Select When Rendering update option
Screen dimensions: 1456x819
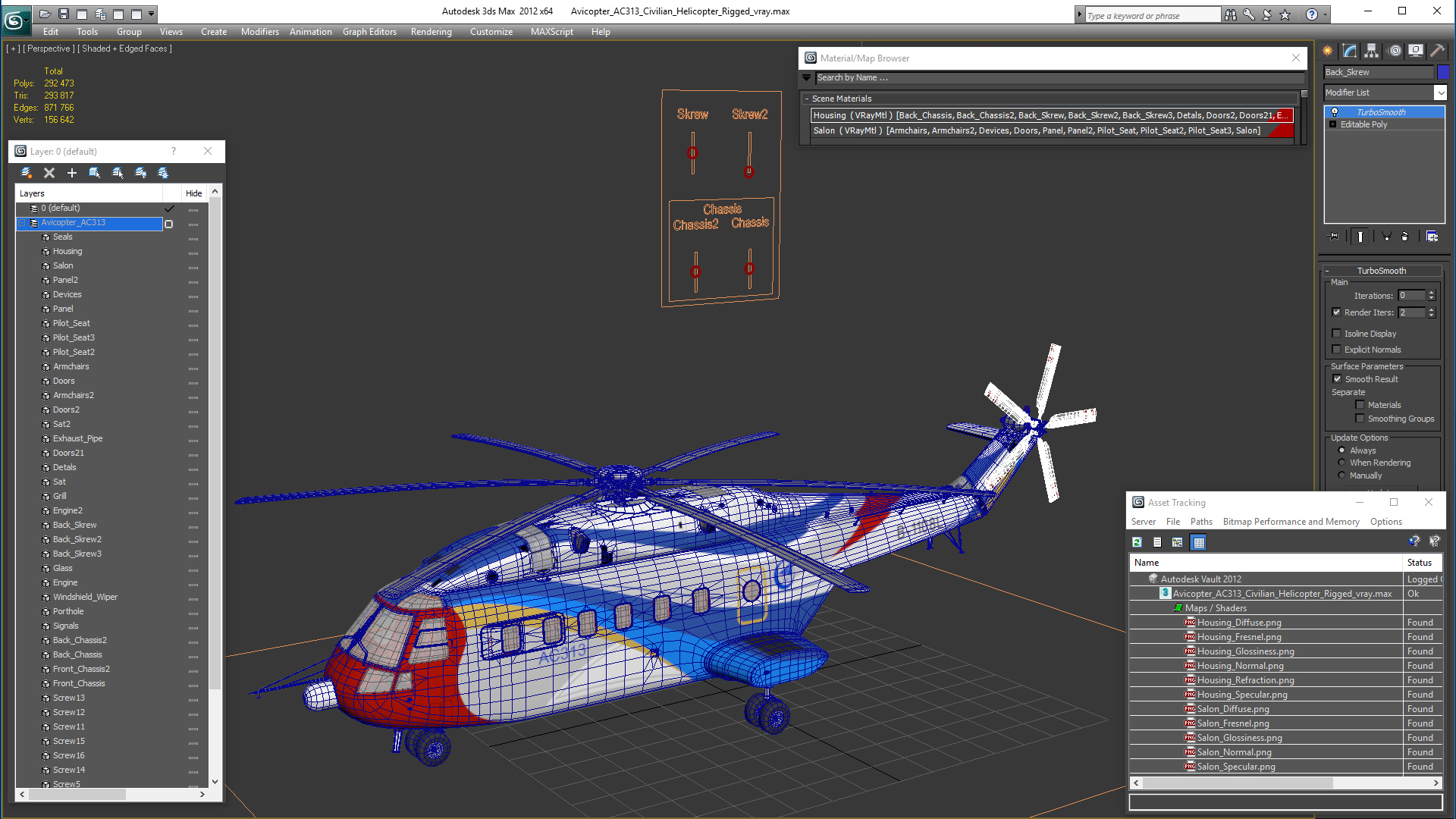tap(1341, 463)
